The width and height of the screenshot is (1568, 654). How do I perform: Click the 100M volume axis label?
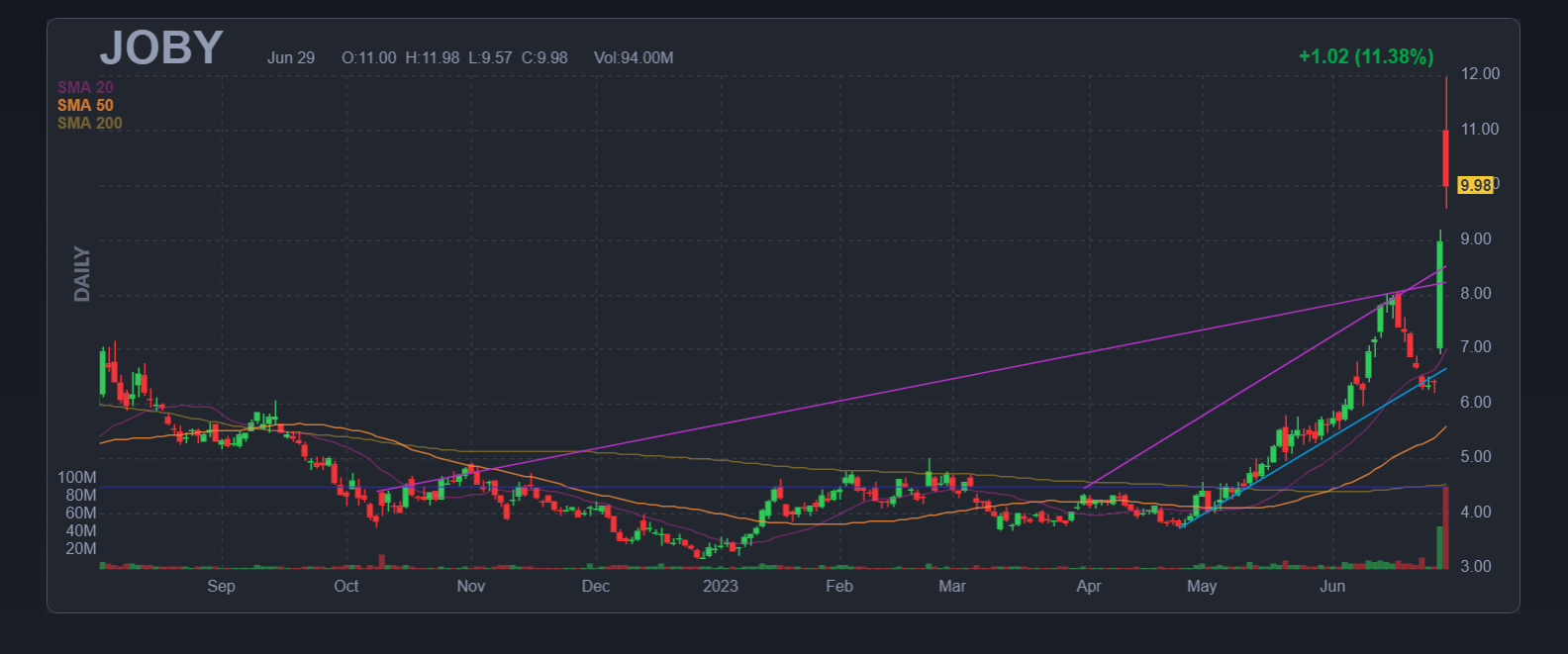(77, 478)
